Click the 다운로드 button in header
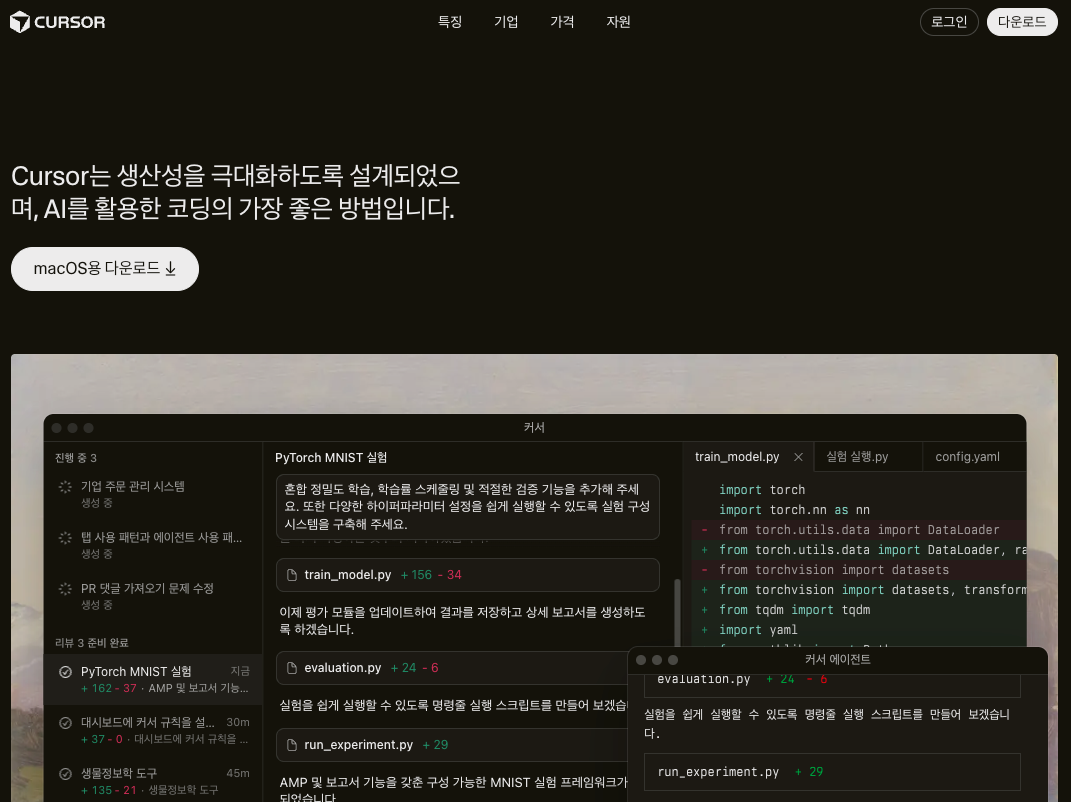Viewport: 1071px width, 802px height. point(1022,22)
